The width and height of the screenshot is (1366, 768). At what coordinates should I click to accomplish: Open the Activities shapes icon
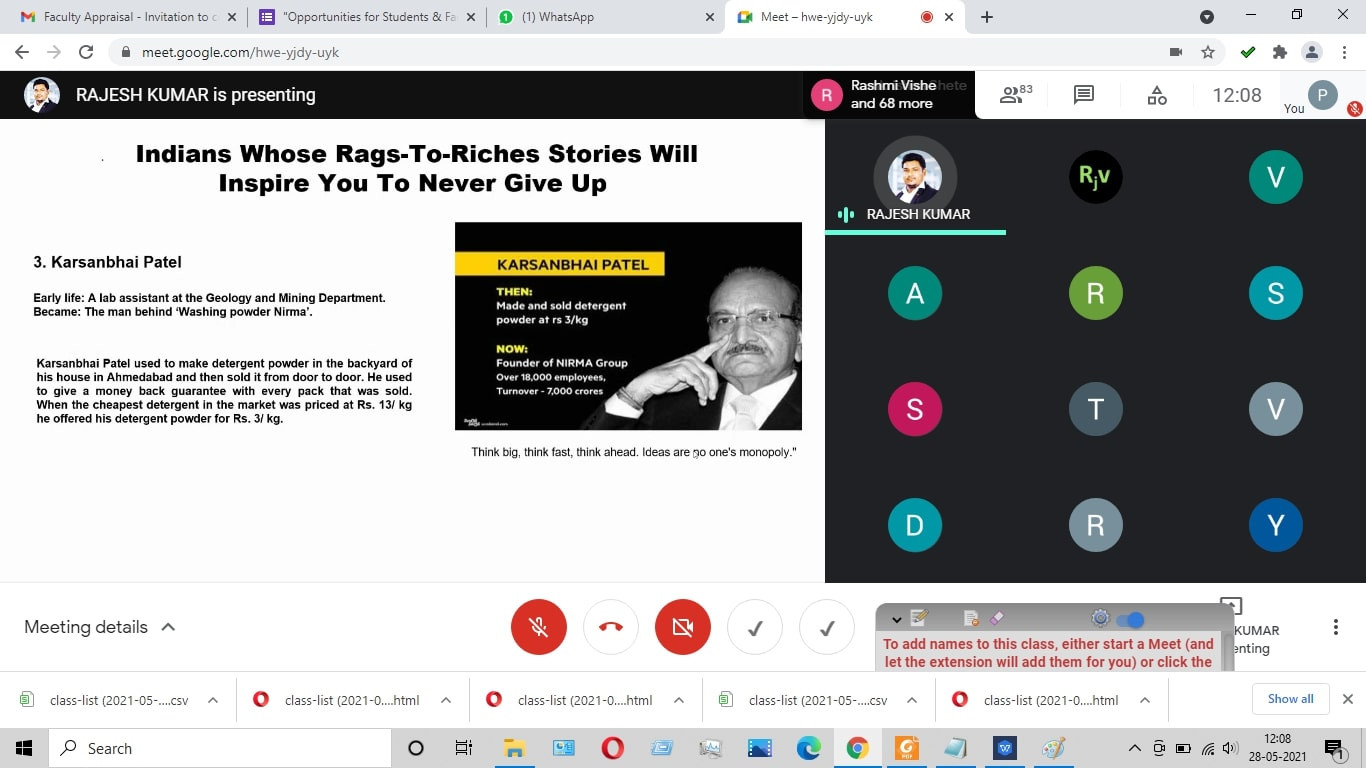[1156, 95]
